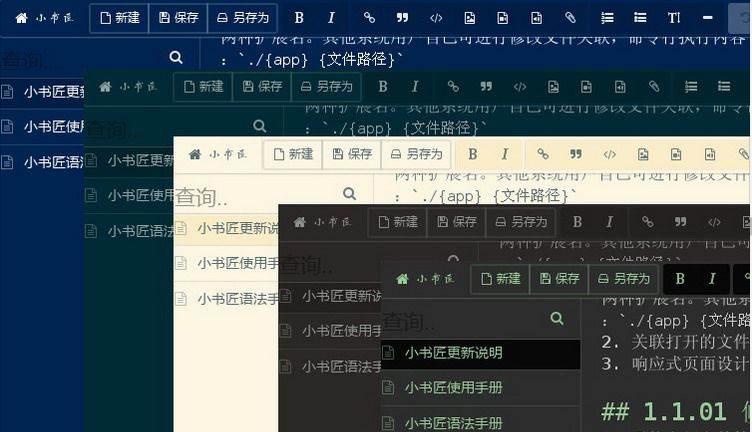Click 另存为 in teal window toolbar
The width and height of the screenshot is (752, 432).
[326, 87]
